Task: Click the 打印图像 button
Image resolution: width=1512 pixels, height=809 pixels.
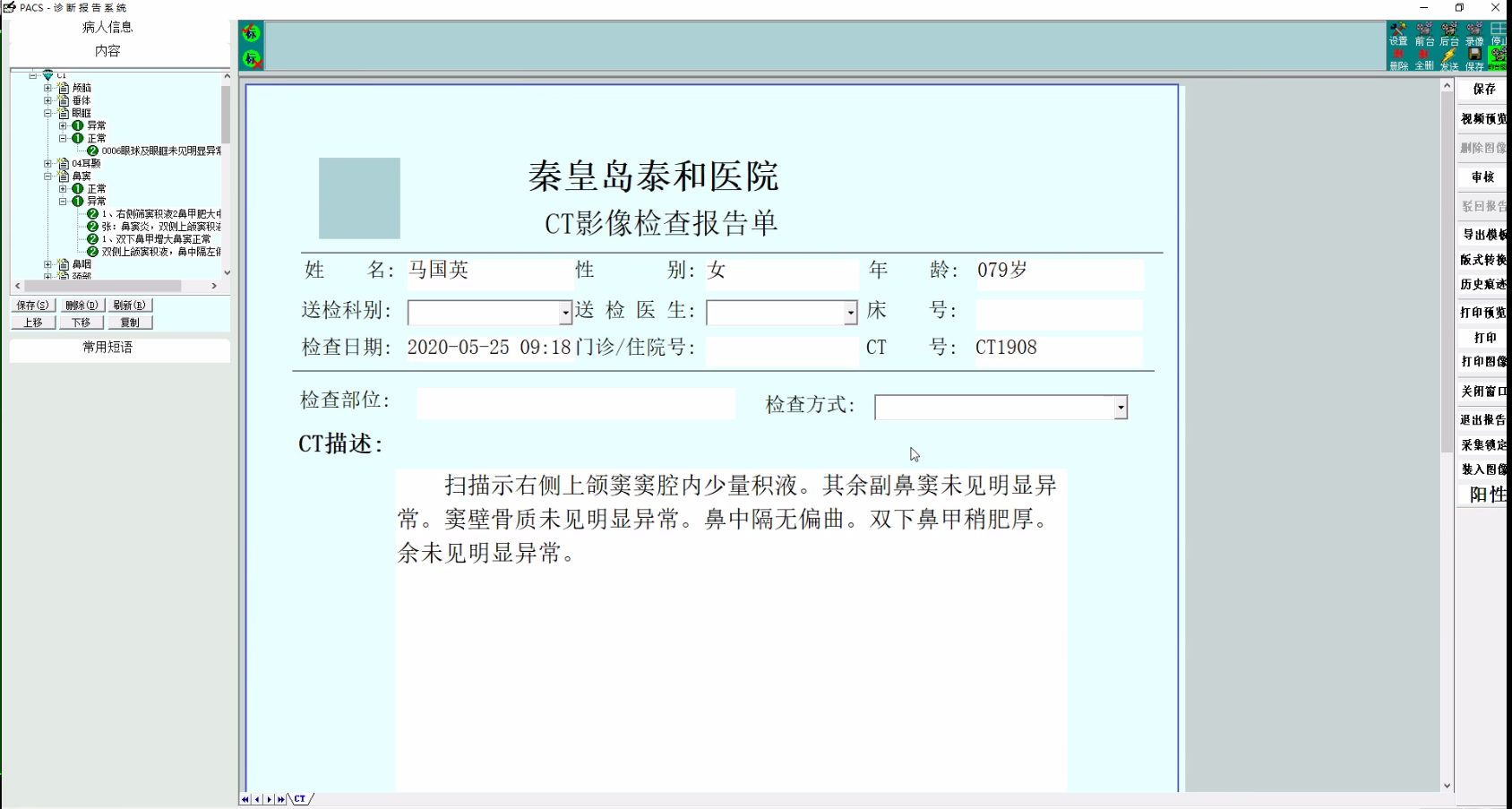Action: pyautogui.click(x=1483, y=362)
